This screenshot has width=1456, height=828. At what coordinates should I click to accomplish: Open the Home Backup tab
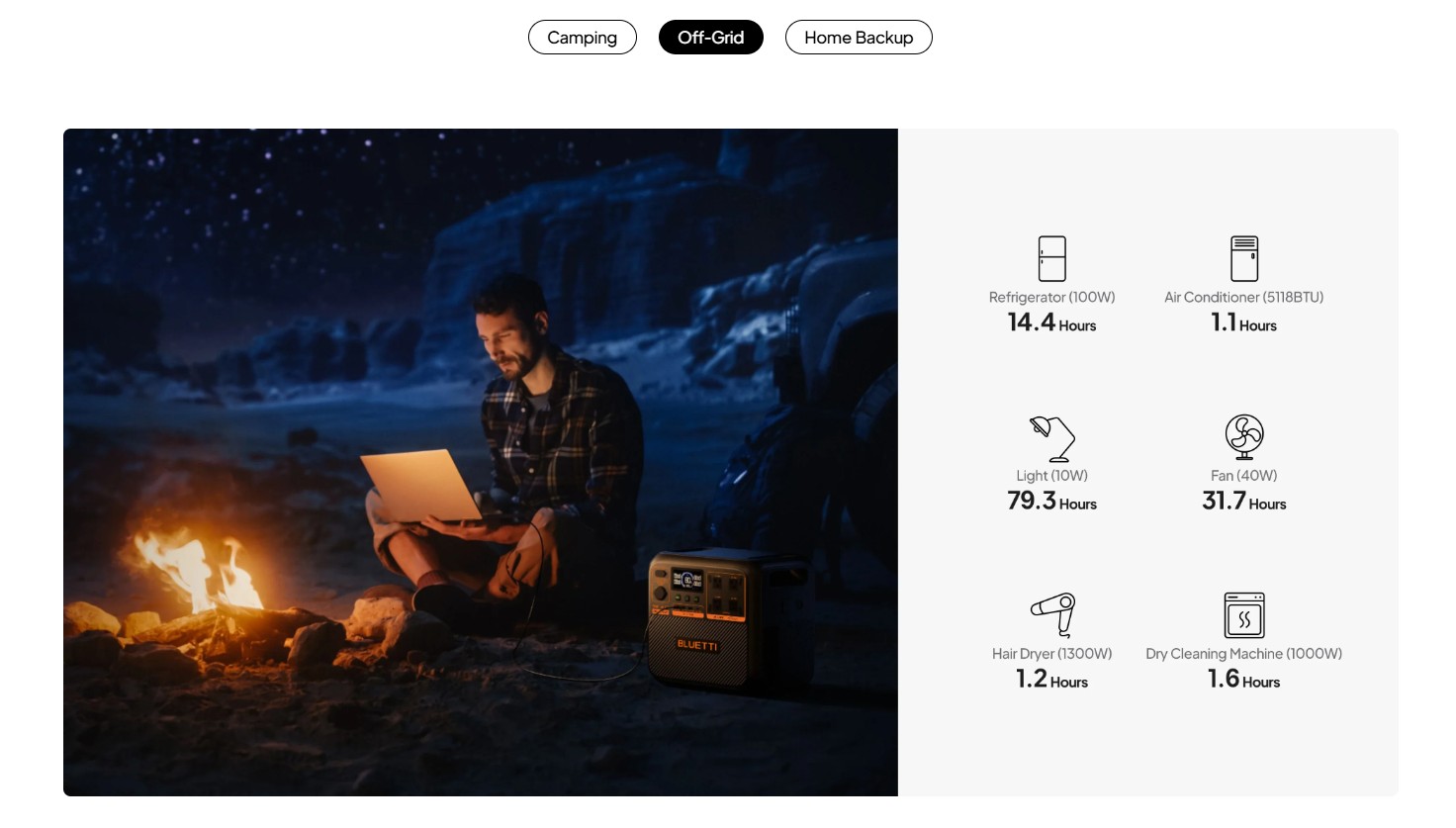(859, 38)
